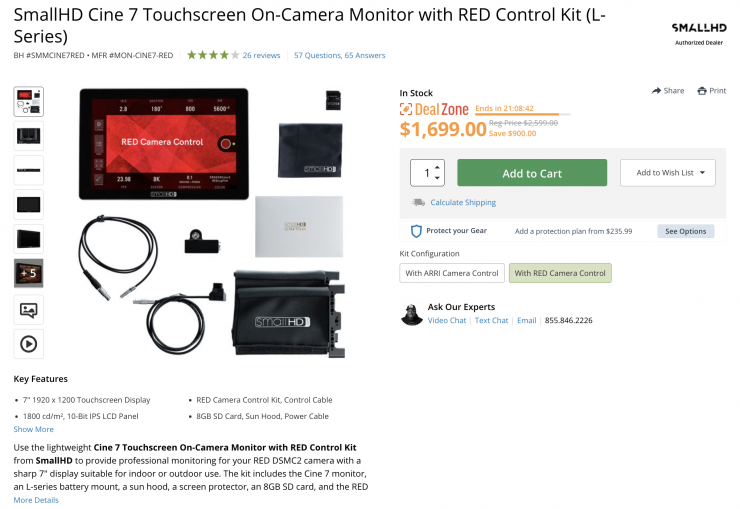Image resolution: width=740 pixels, height=509 pixels.
Task: Open the Add to Wish List dropdown
Action: tap(667, 173)
